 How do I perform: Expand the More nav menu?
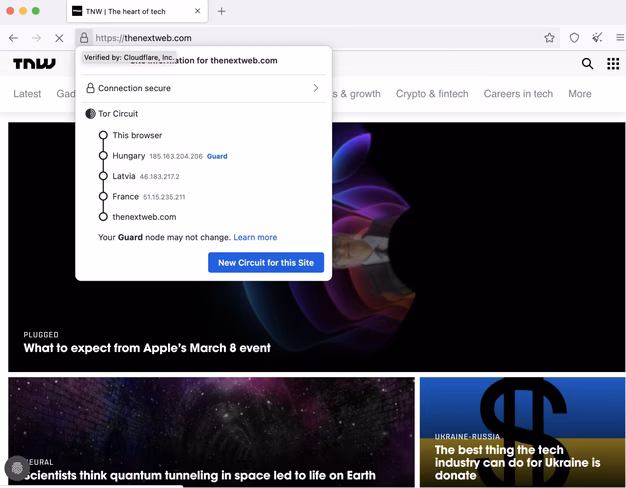(x=580, y=94)
